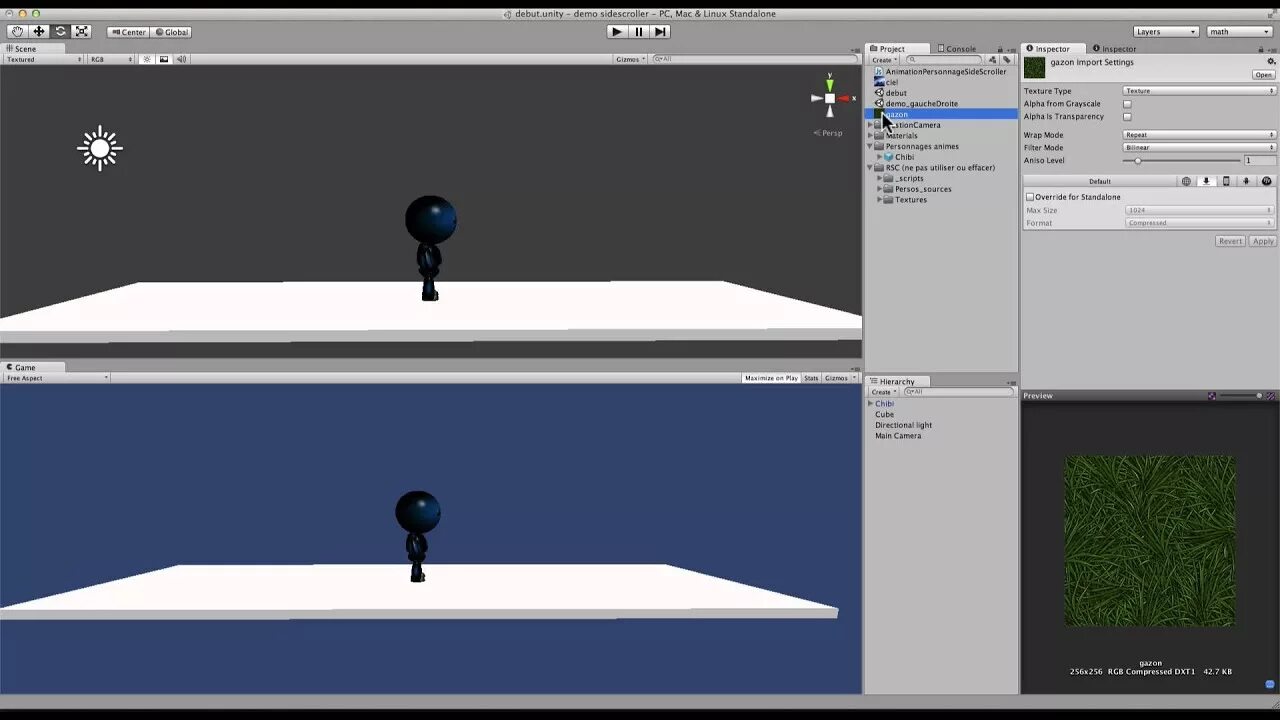
Task: Open Scene view Gizmos dropdown
Action: tap(630, 59)
